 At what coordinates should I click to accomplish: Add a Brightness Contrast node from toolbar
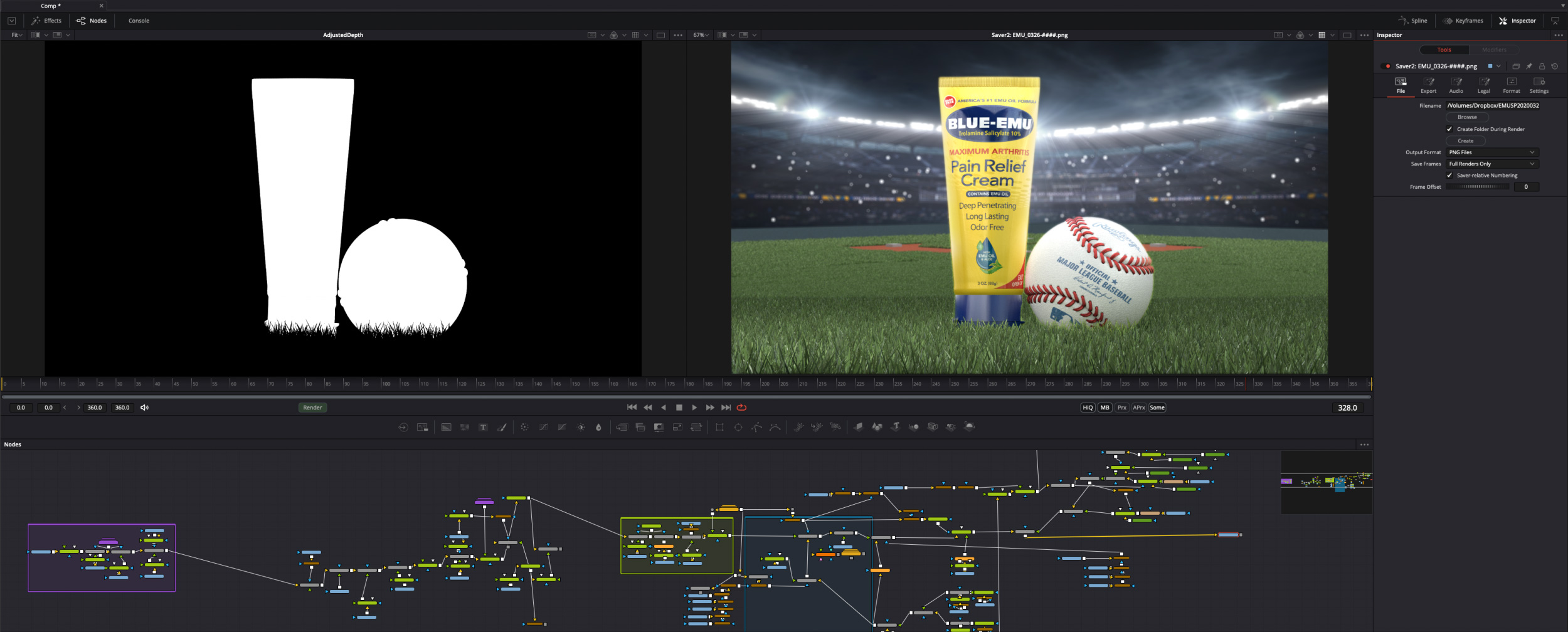click(x=581, y=427)
